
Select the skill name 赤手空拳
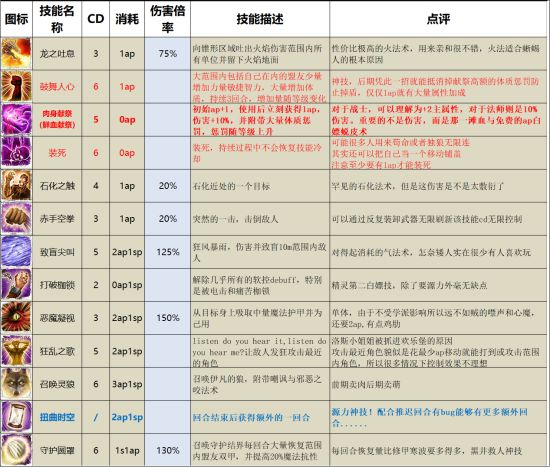(x=57, y=219)
